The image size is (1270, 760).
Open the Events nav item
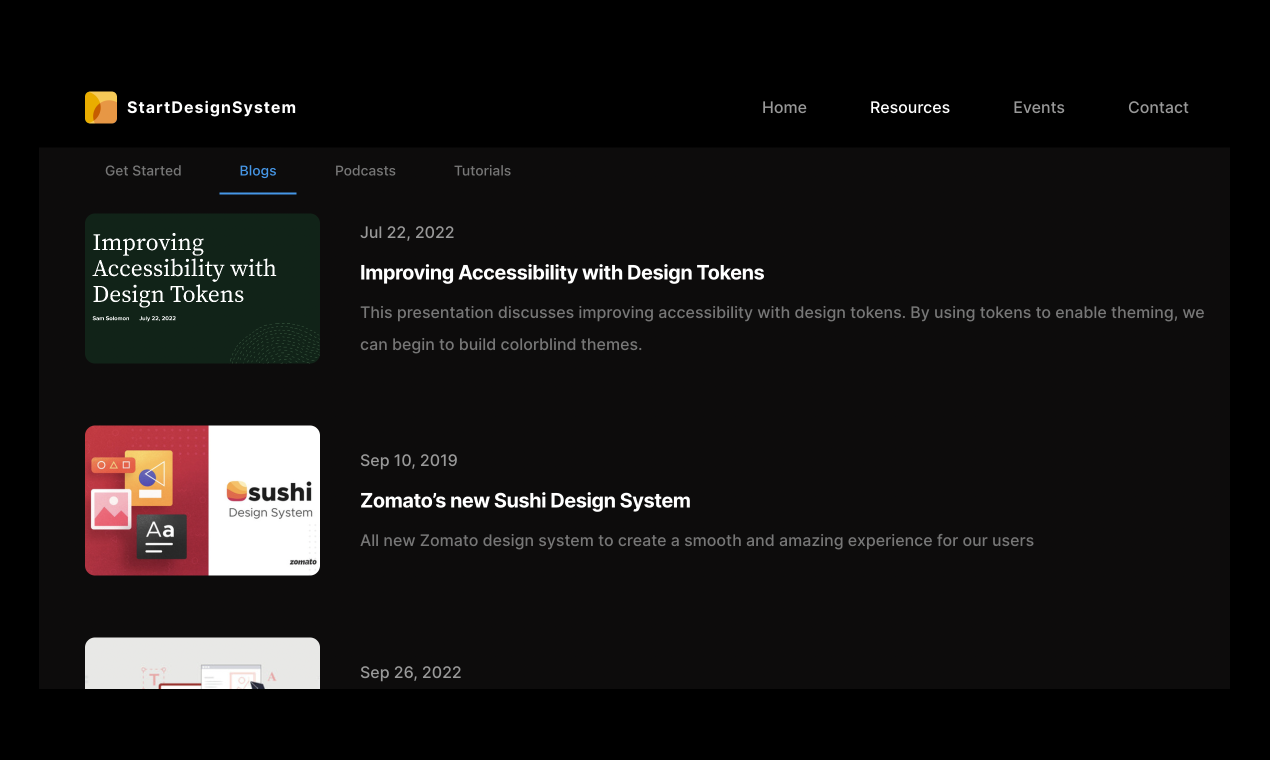tap(1039, 108)
